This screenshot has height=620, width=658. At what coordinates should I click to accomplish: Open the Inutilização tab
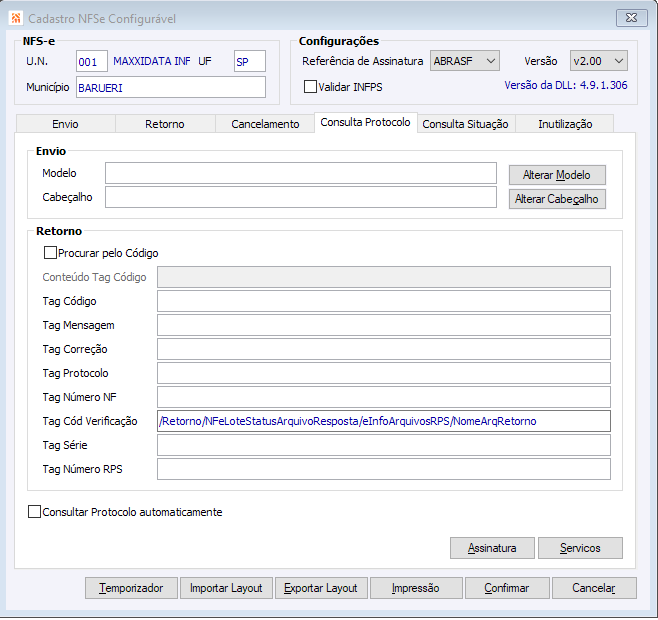(565, 124)
